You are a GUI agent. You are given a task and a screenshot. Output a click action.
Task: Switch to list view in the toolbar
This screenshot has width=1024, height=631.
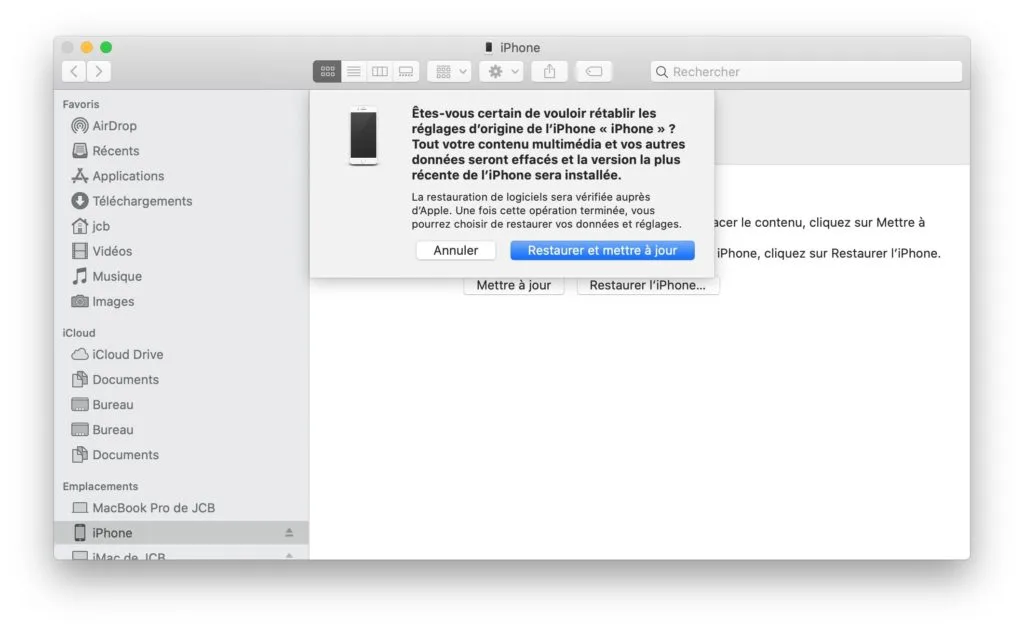point(354,70)
